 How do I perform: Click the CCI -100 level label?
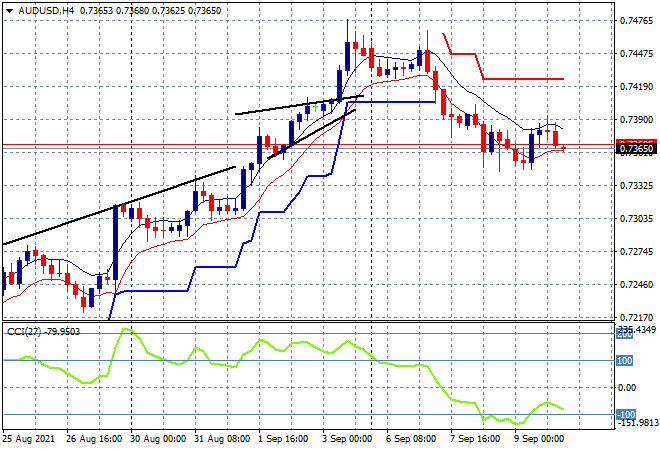(626, 415)
